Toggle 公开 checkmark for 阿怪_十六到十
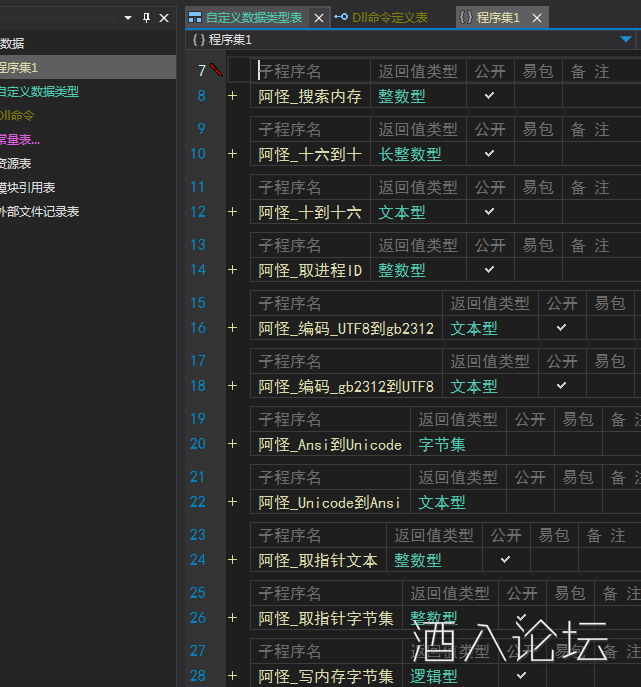The height and width of the screenshot is (687, 641). click(x=489, y=154)
